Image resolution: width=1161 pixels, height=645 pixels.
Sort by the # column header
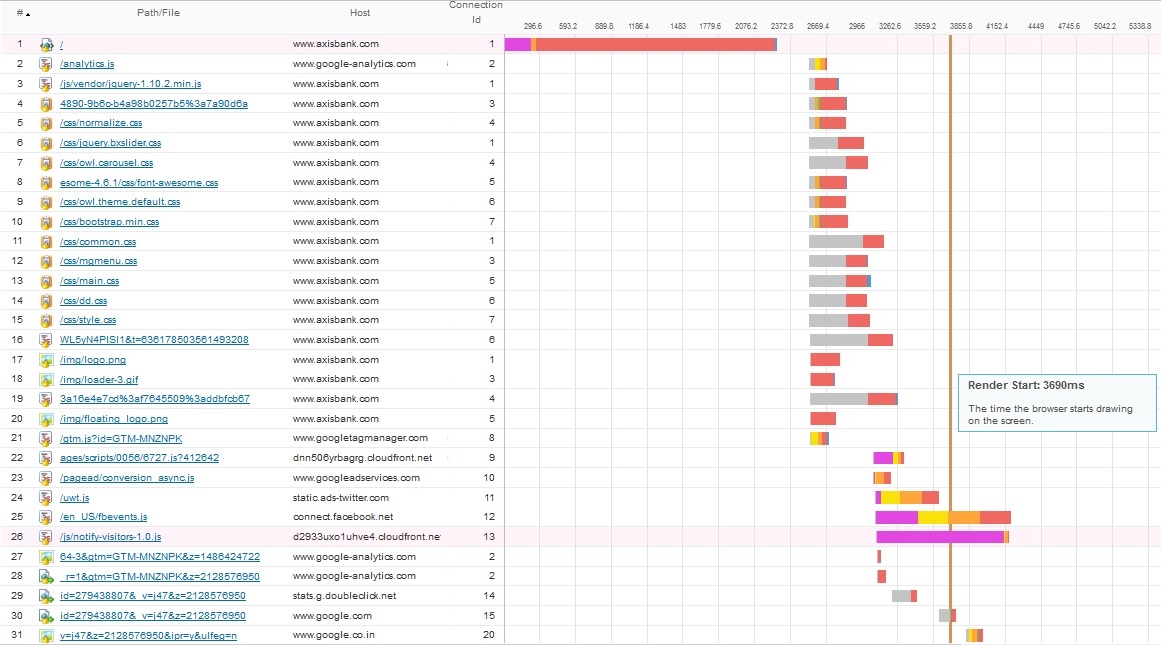tap(23, 13)
